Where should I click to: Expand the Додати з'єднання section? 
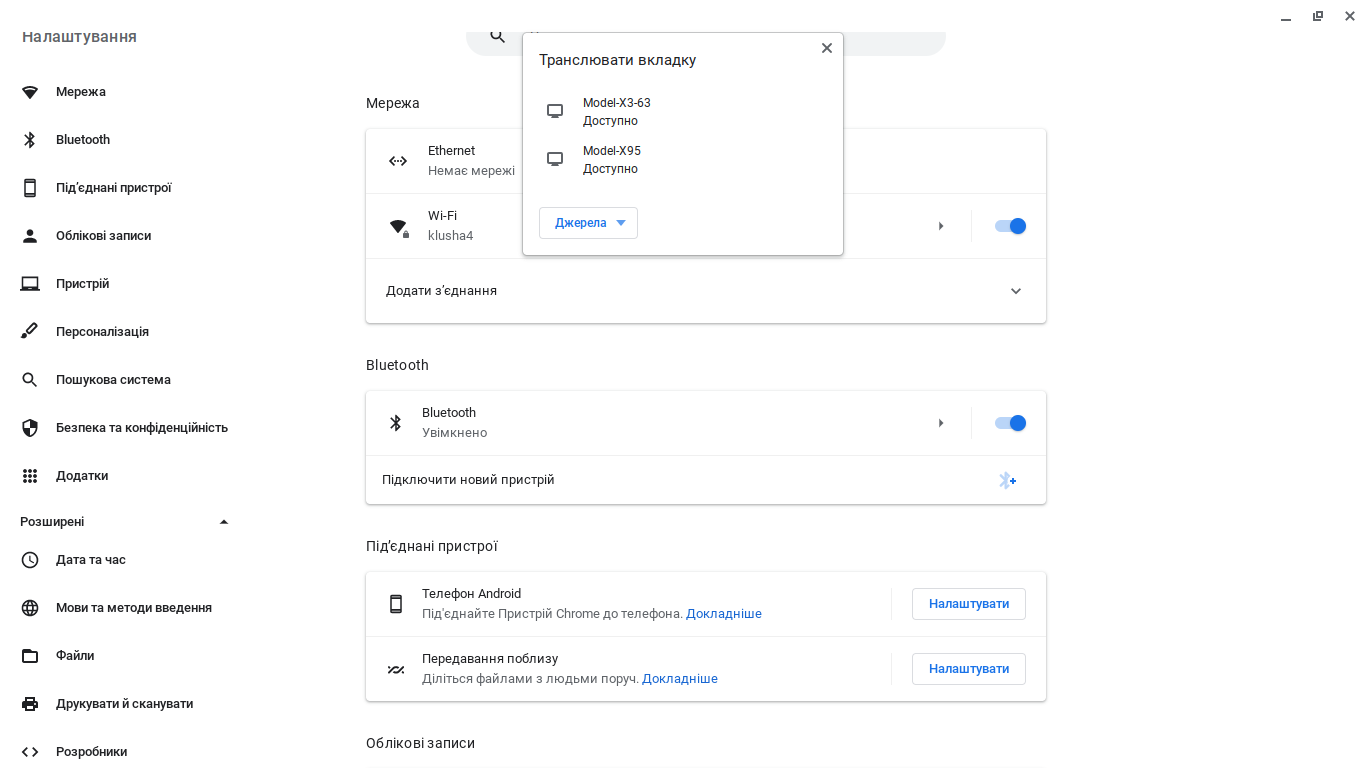[x=1016, y=291]
